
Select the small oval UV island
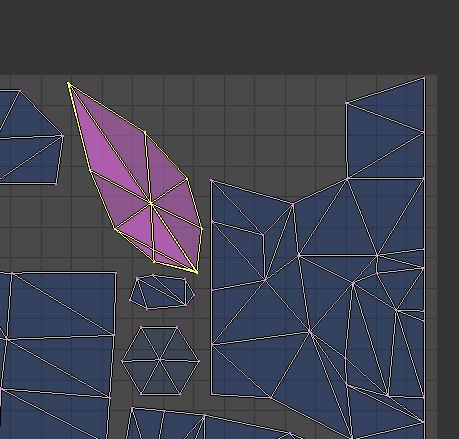162,292
